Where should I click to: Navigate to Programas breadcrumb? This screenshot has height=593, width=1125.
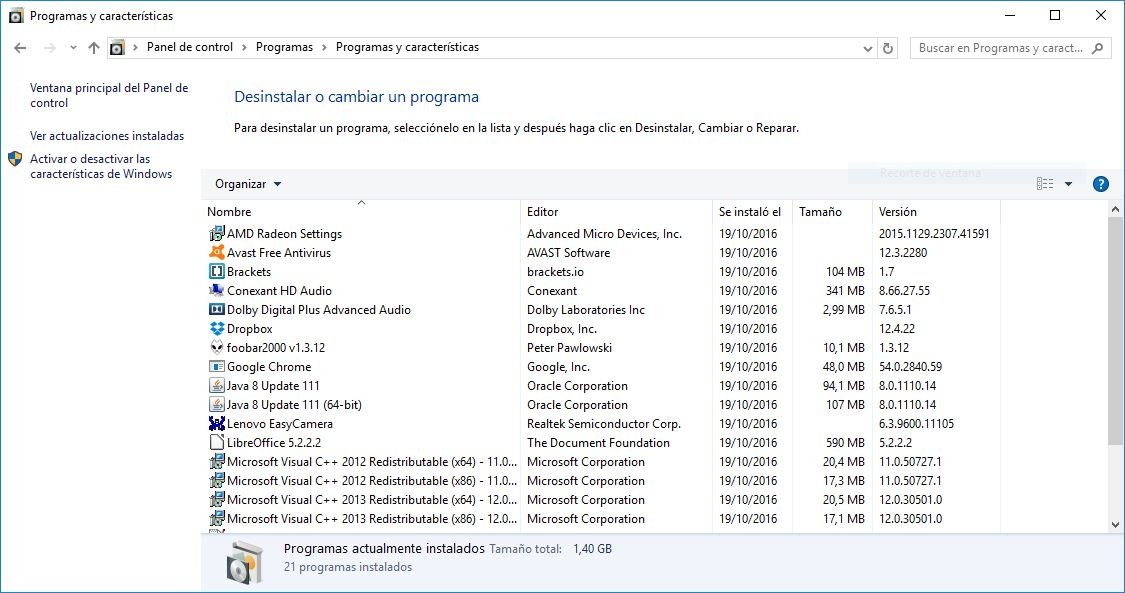point(284,47)
